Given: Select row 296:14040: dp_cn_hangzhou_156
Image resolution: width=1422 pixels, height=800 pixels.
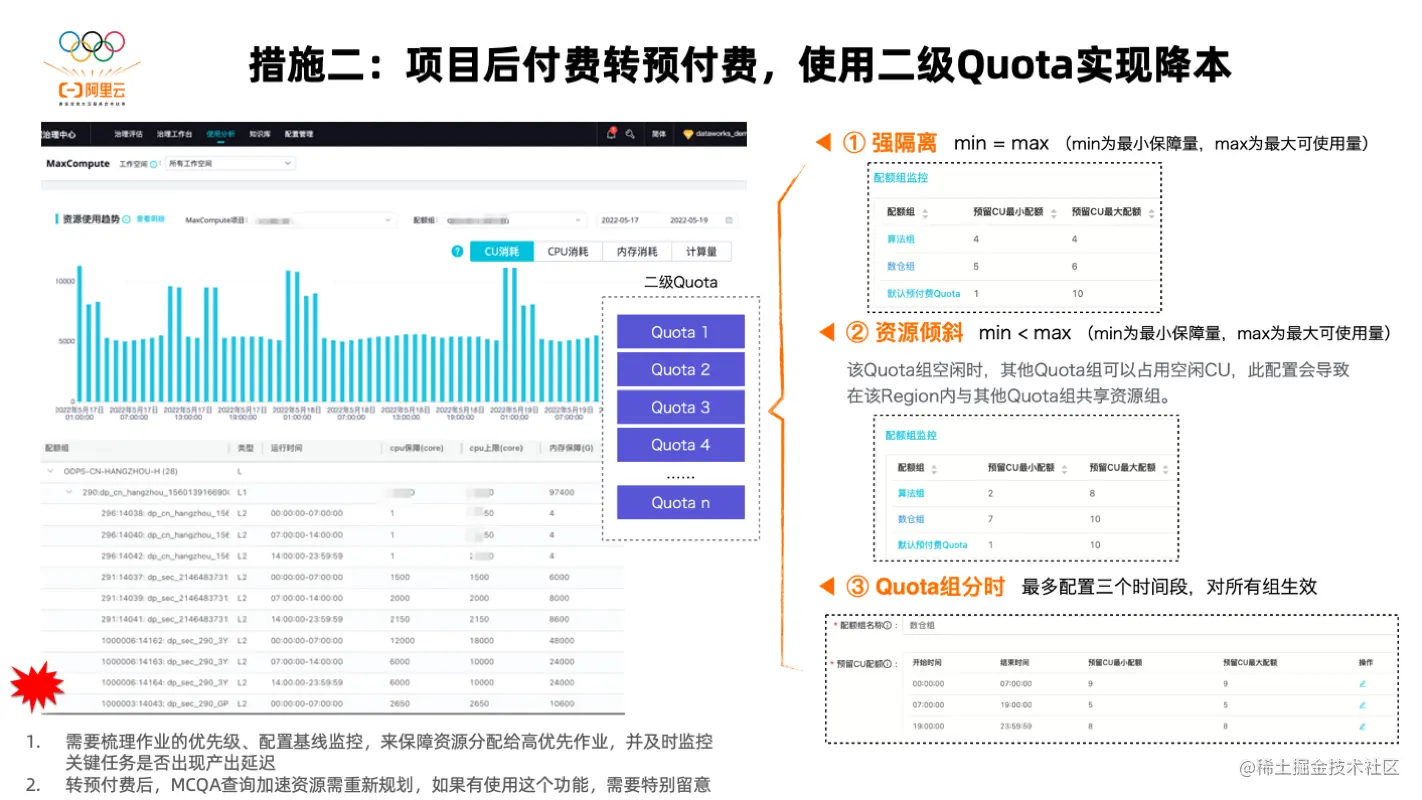Looking at the screenshot, I should (x=332, y=535).
